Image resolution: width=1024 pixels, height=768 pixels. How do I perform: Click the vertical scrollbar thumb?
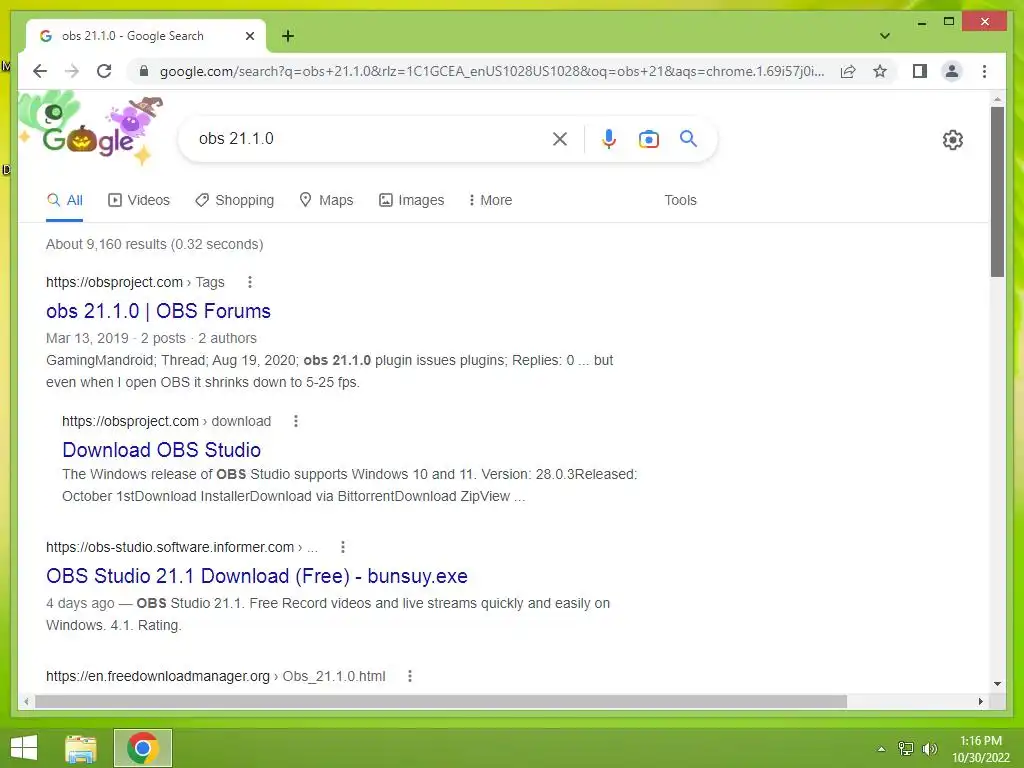click(x=997, y=191)
